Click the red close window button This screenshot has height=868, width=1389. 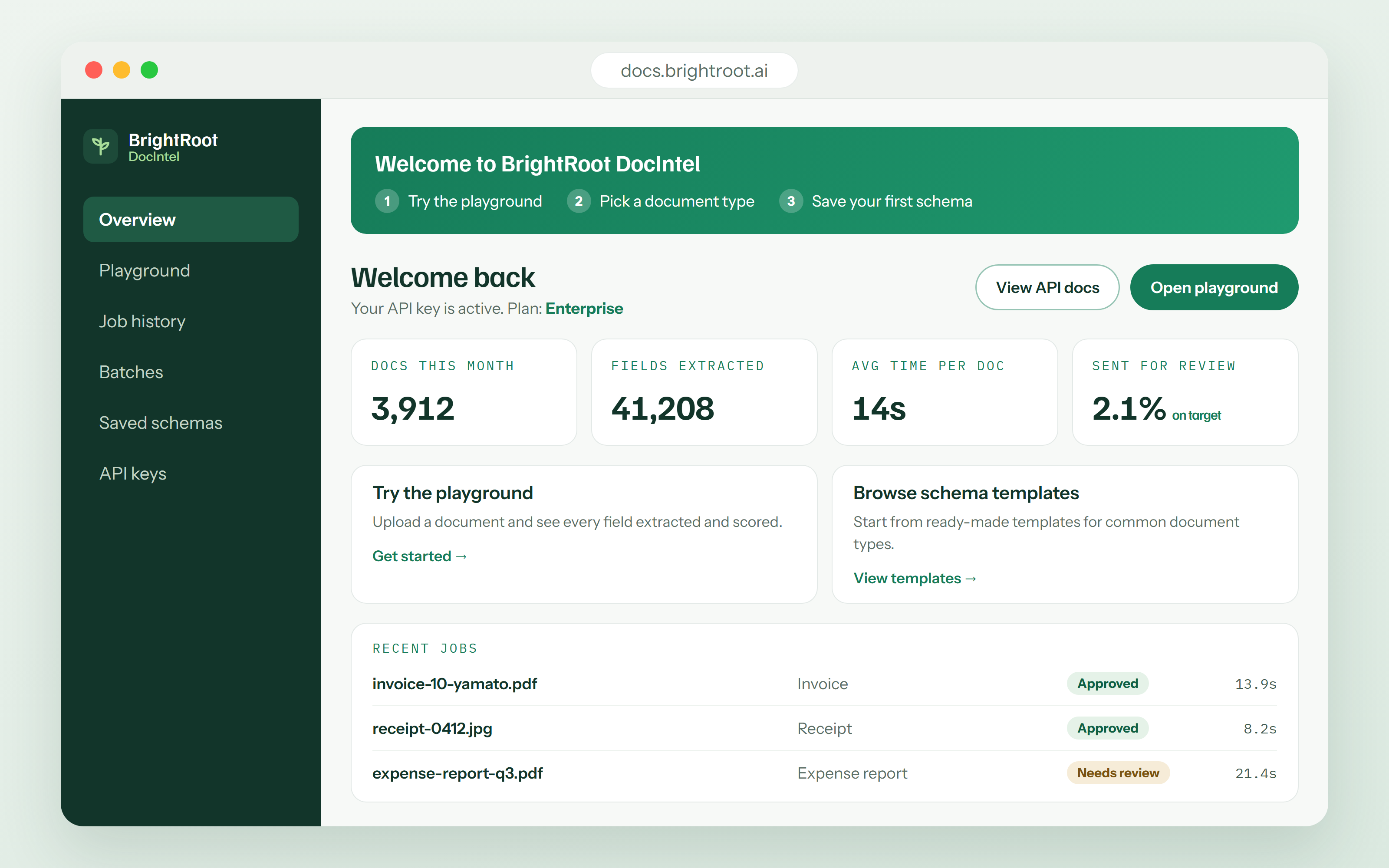pyautogui.click(x=94, y=70)
